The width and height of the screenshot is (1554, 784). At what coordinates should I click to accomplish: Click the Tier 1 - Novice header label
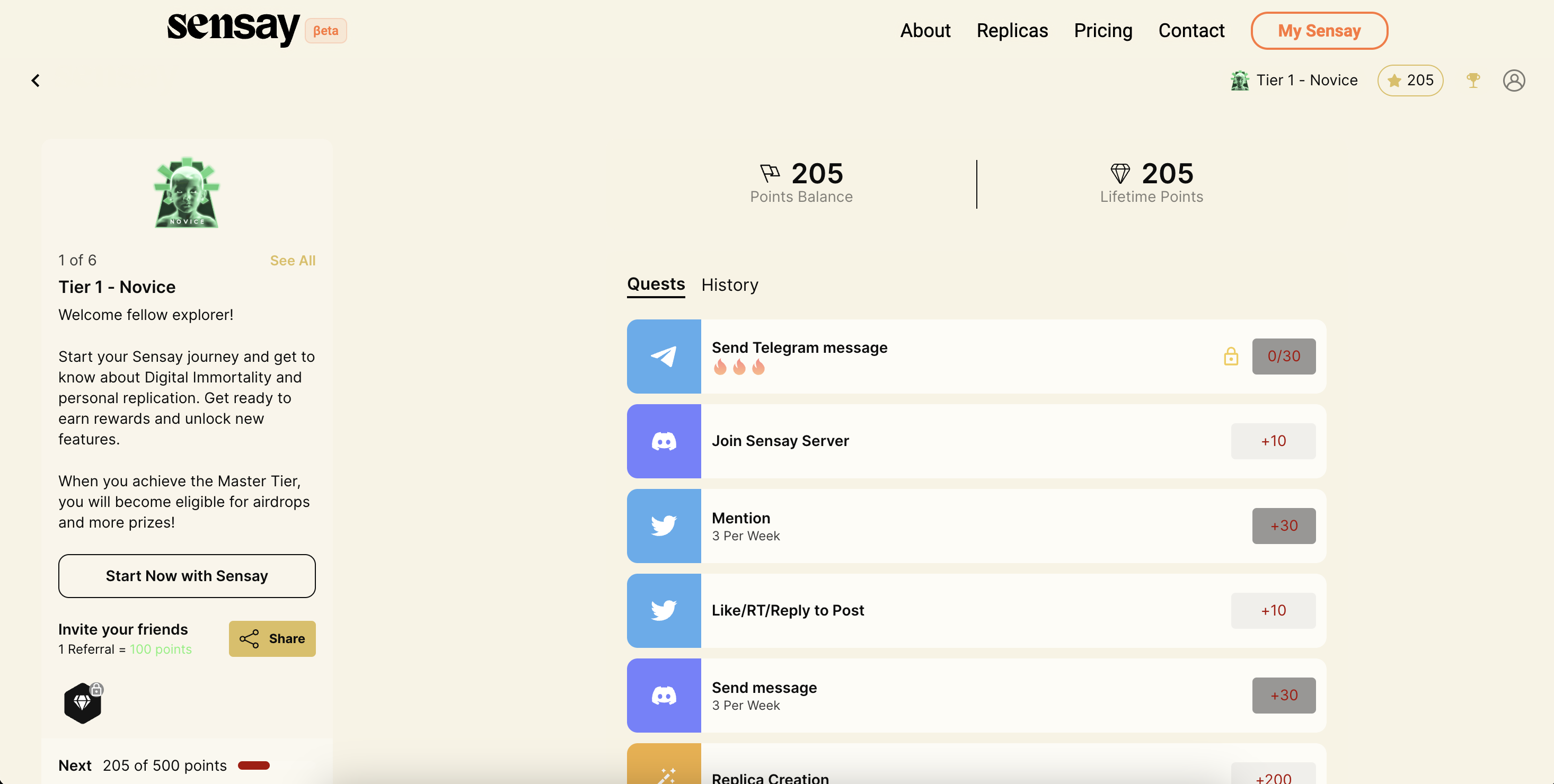[x=1306, y=80]
